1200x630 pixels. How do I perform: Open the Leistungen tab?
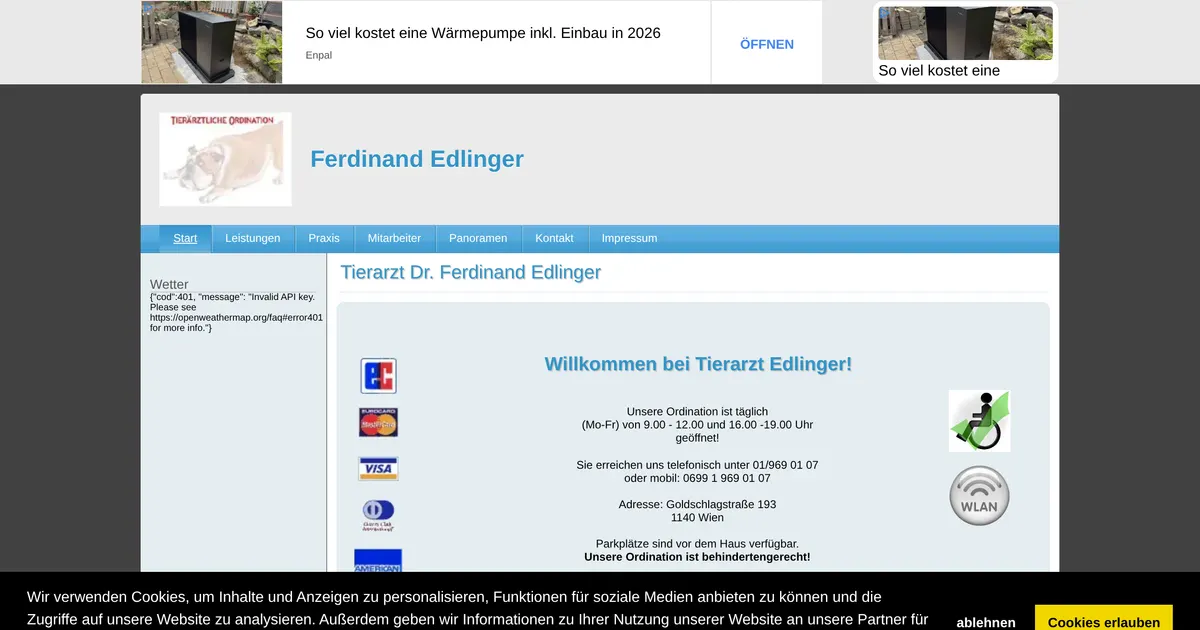pos(252,238)
